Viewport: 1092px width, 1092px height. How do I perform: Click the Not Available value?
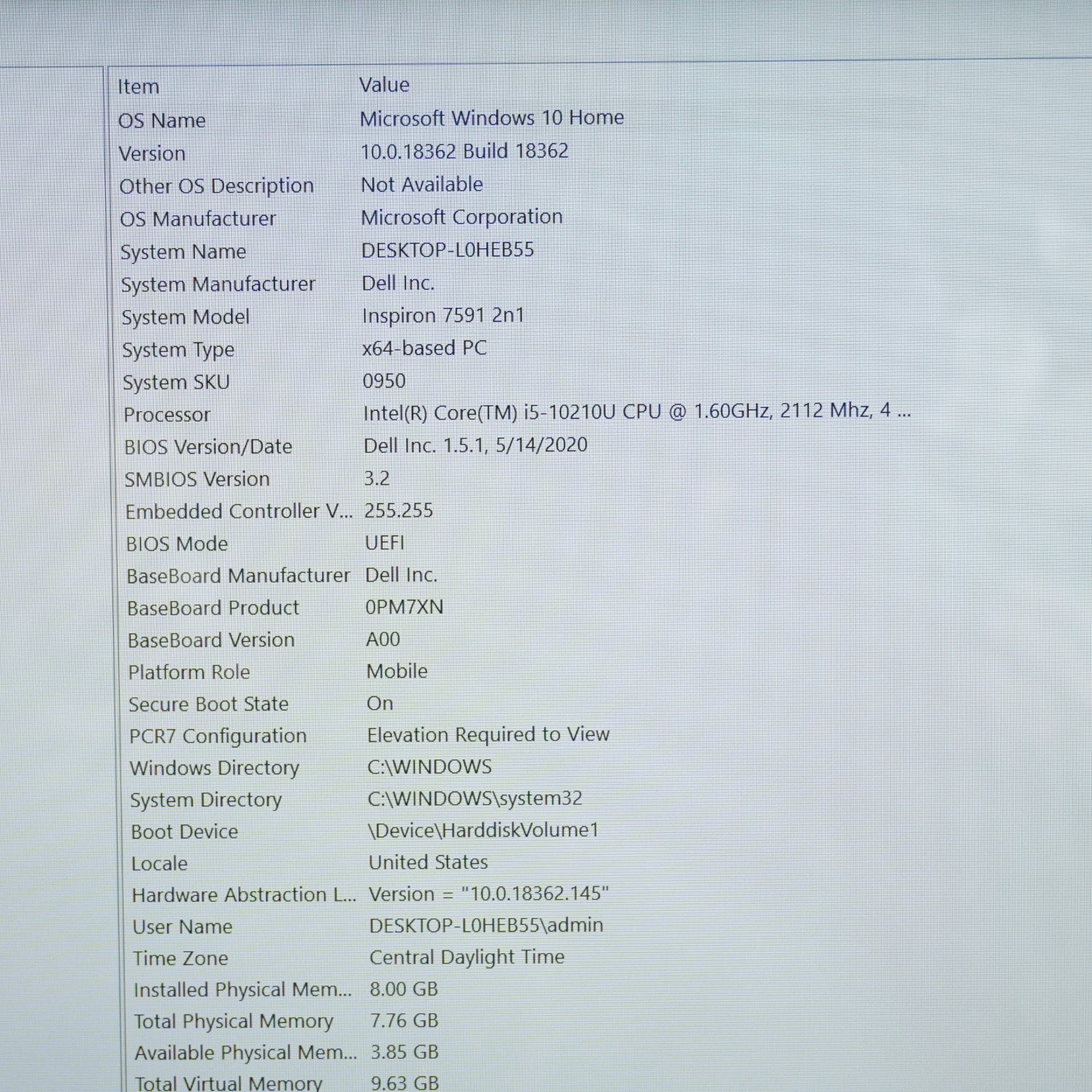click(x=422, y=184)
